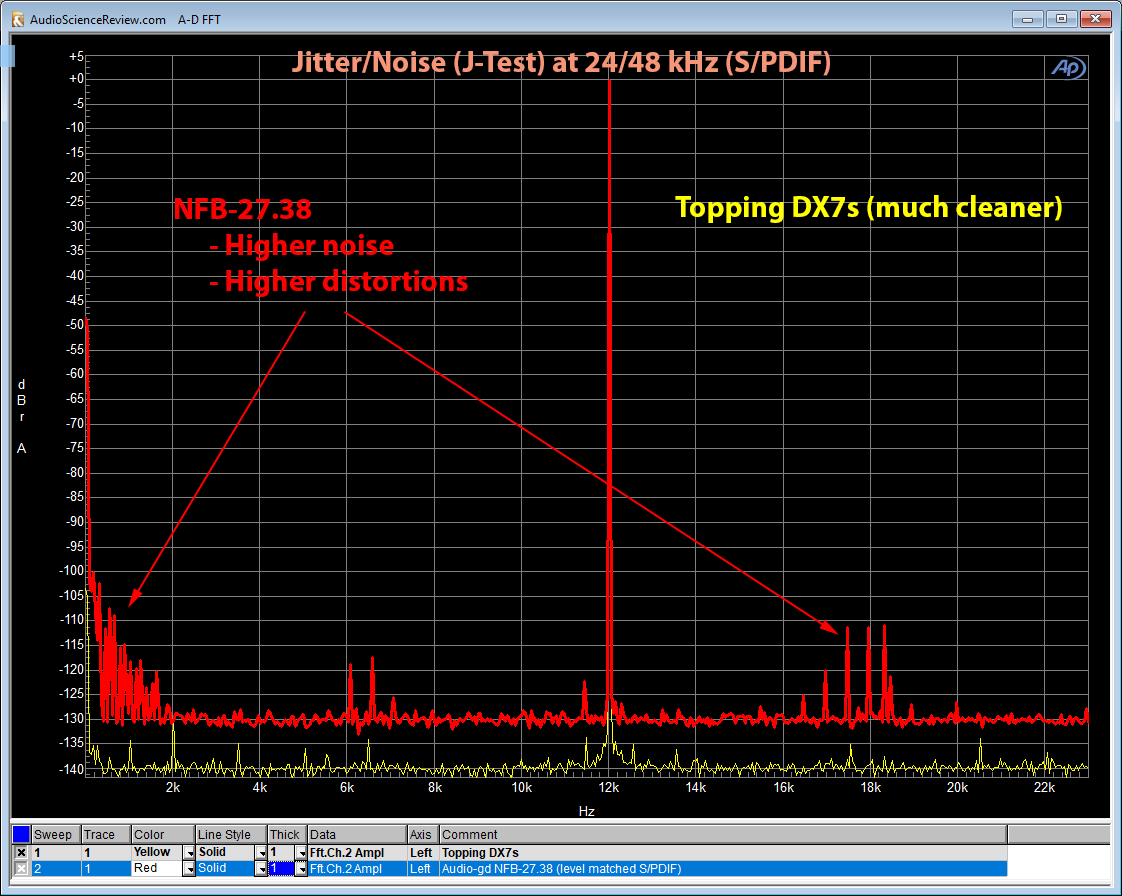The width and height of the screenshot is (1122, 896).
Task: Click 'Fft.Ch.2 Ampl' data cell in Red row
Action: tap(357, 868)
